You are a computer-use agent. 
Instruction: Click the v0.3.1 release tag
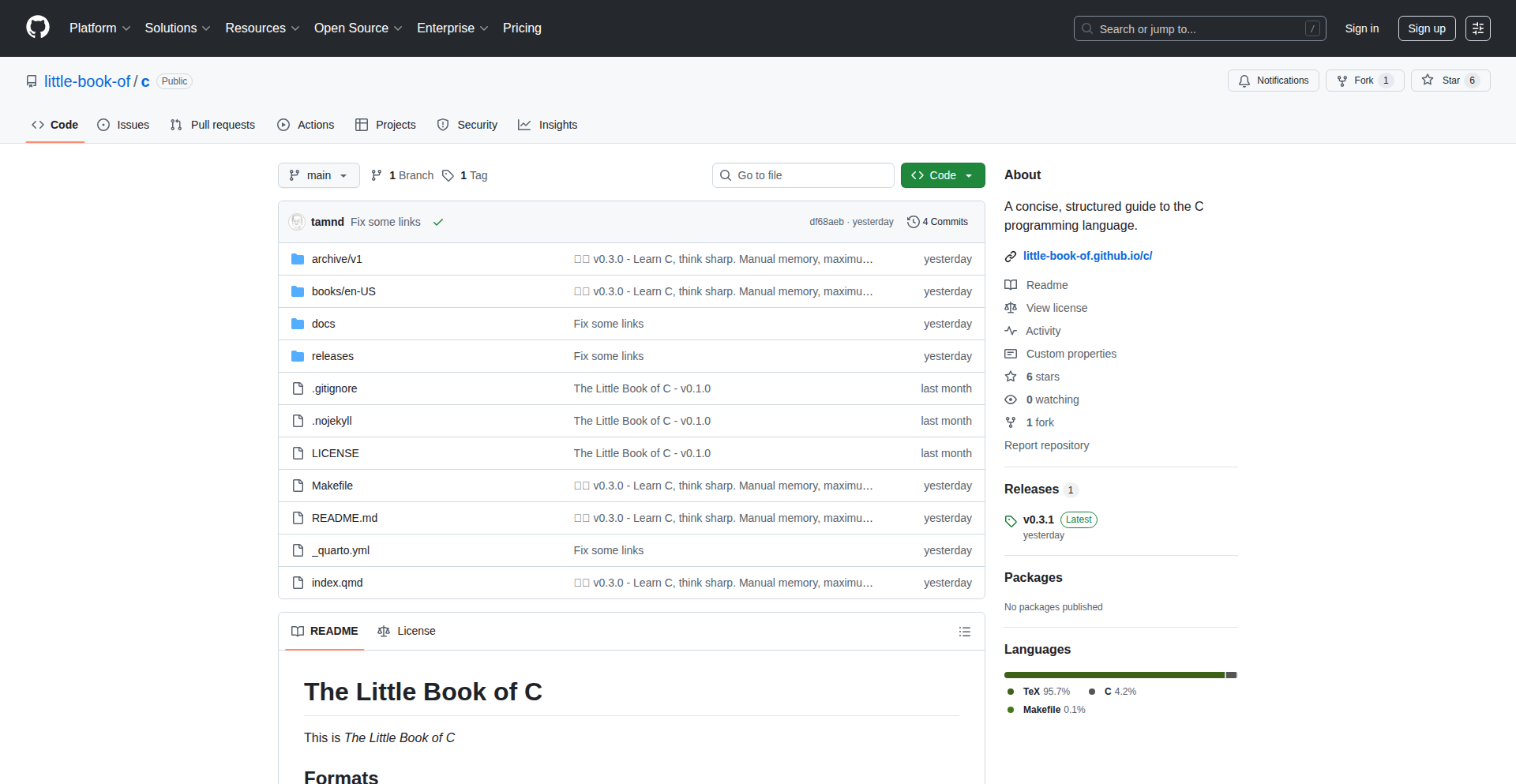click(x=1038, y=520)
